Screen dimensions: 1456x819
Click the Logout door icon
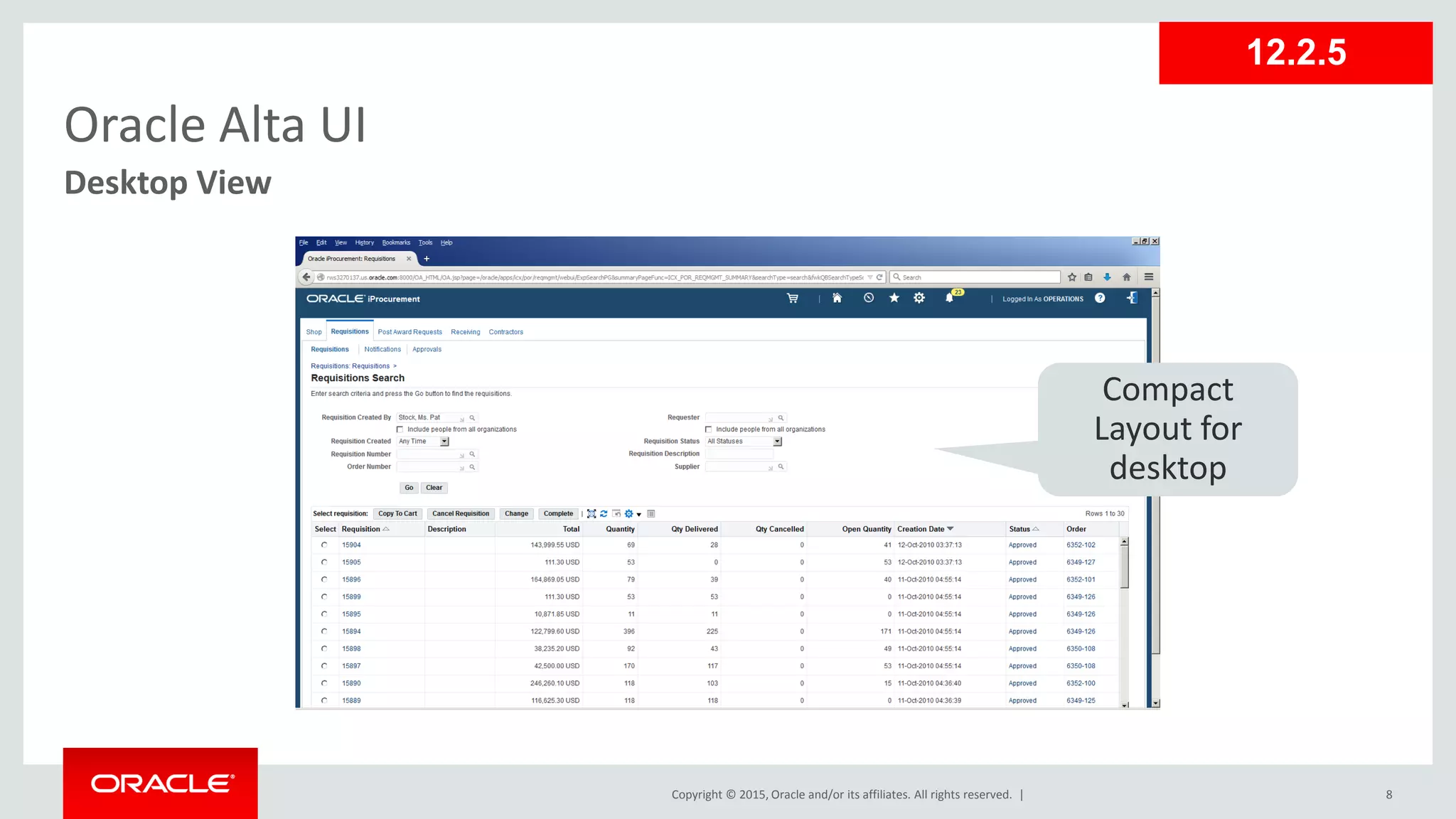coord(1132,298)
